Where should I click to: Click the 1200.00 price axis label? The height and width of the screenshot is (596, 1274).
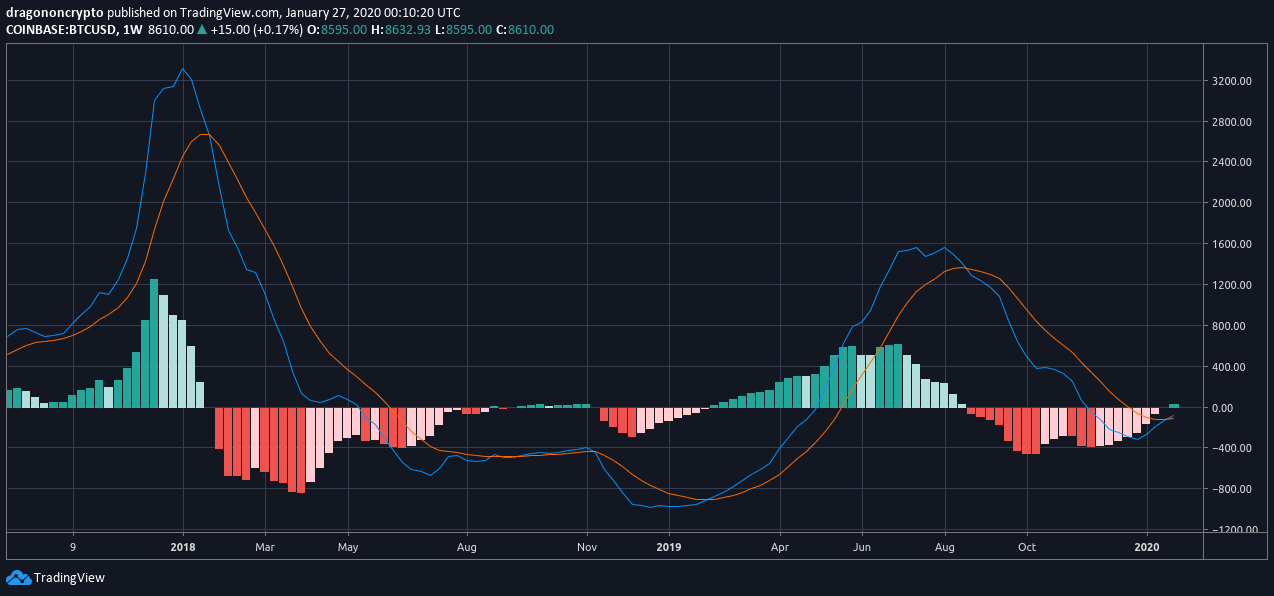click(1231, 285)
